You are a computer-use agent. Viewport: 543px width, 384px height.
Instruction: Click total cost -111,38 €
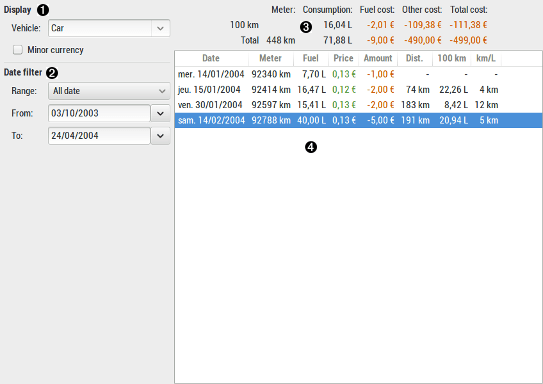click(x=469, y=25)
